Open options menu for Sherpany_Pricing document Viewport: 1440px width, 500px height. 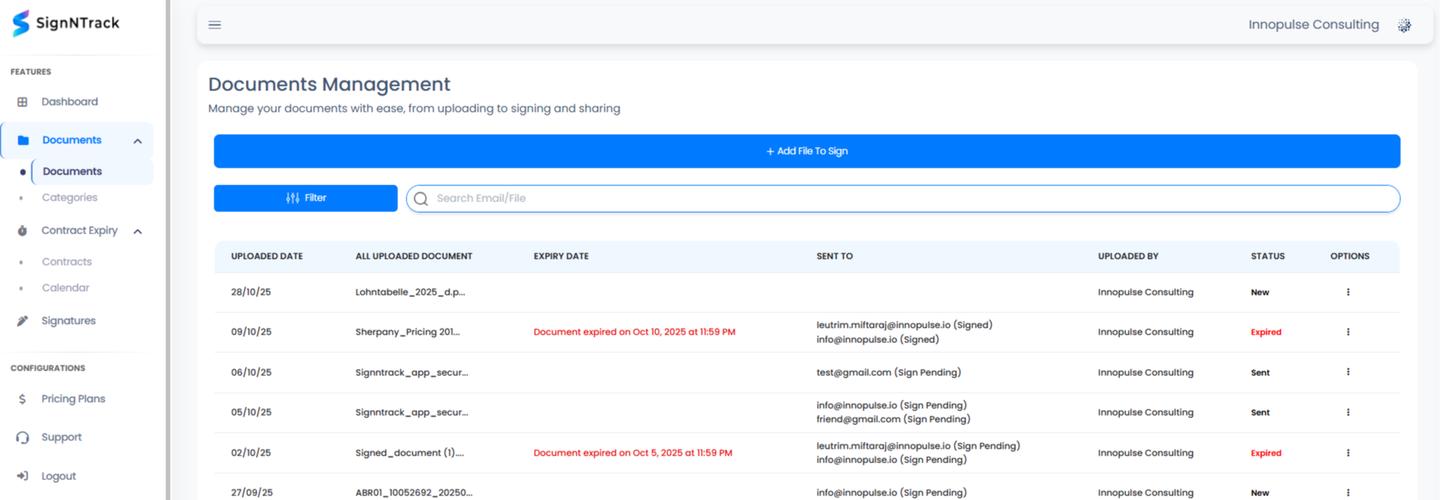coord(1348,332)
